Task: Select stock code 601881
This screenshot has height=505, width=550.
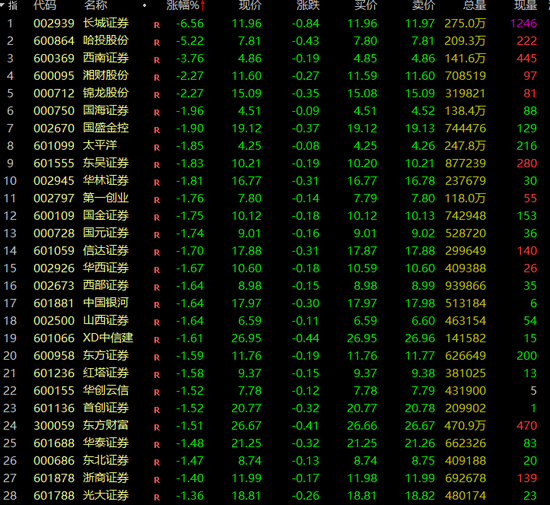Action: coord(54,303)
